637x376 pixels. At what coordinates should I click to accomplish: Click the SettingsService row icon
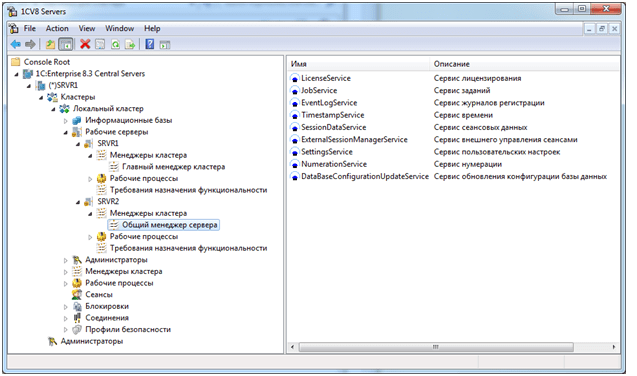[x=295, y=152]
